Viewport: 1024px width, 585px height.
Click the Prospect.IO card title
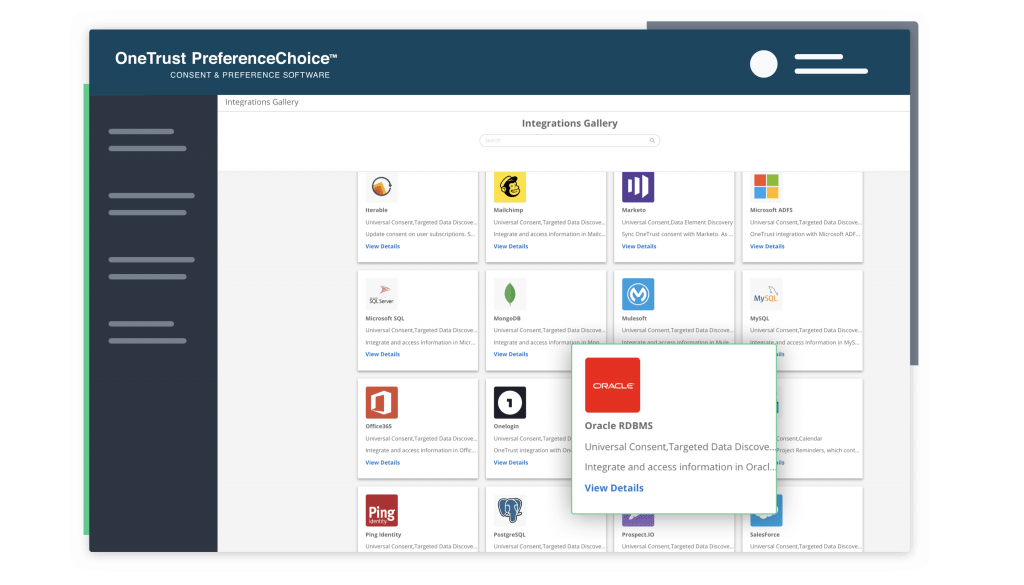click(x=638, y=535)
